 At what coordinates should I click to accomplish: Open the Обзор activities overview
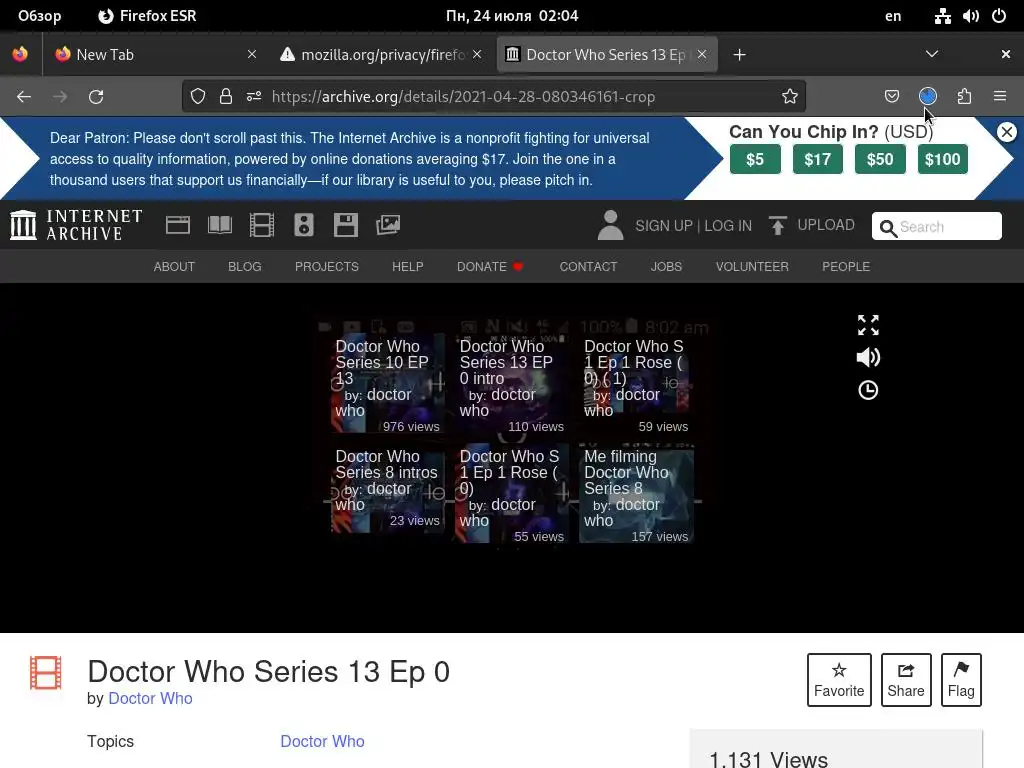(40, 16)
